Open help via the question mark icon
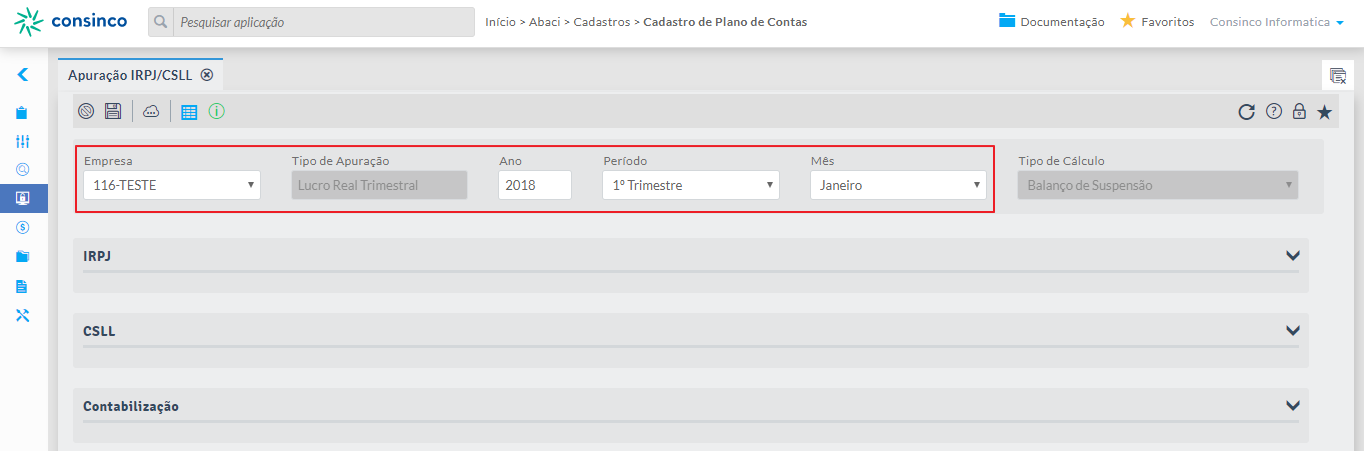The image size is (1364, 451). coord(1273,112)
